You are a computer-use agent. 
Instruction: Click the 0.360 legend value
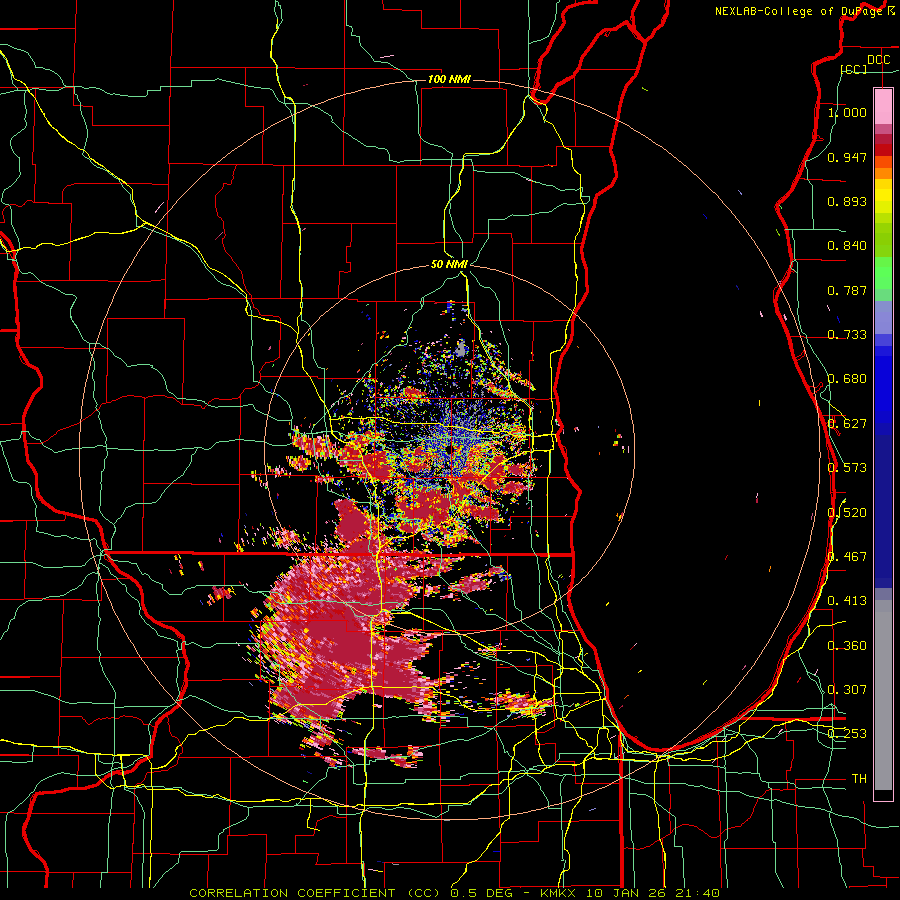tap(847, 646)
